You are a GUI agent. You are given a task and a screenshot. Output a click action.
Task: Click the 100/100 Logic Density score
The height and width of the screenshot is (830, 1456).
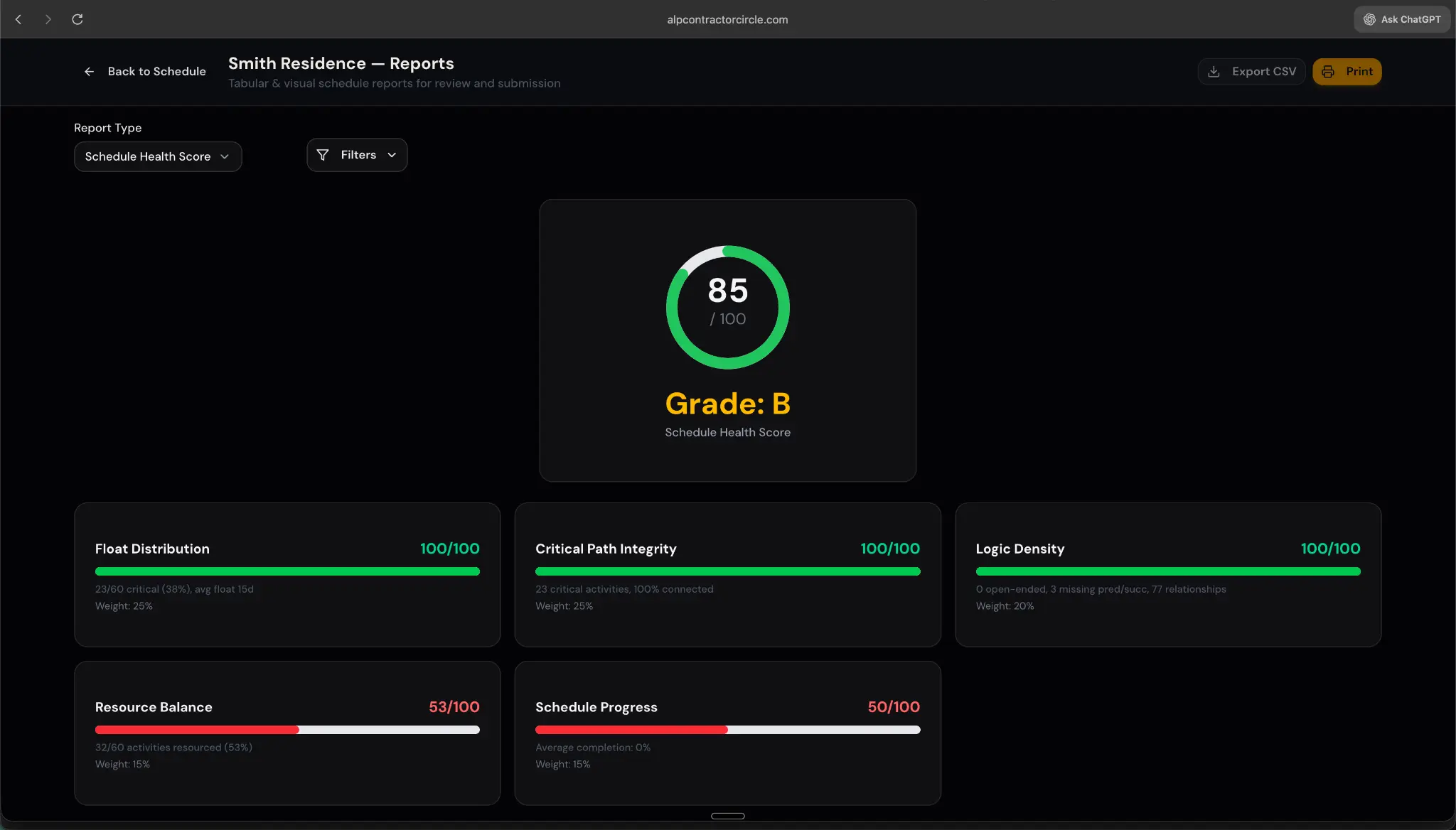tap(1330, 549)
